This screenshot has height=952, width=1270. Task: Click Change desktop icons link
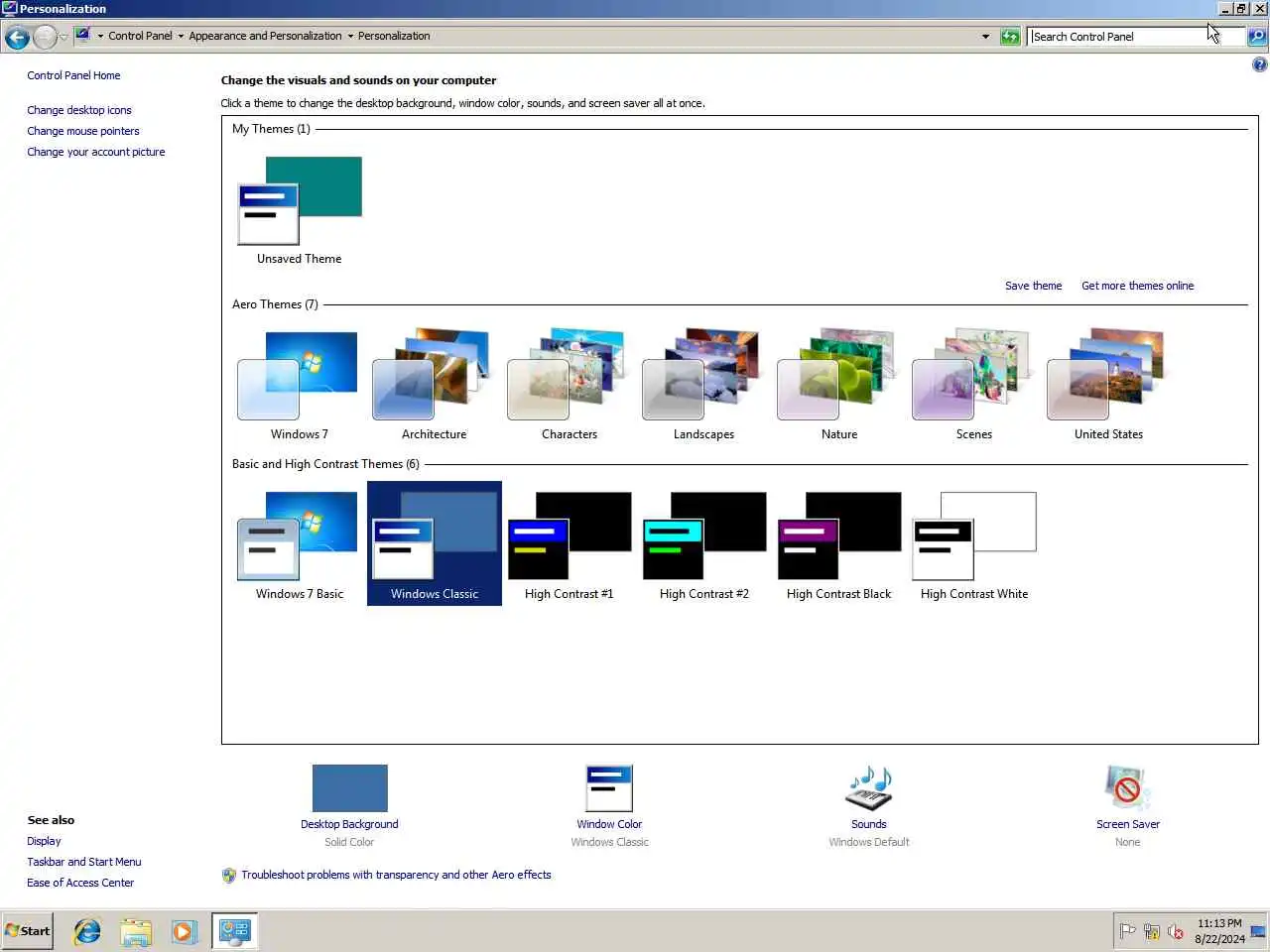(x=79, y=110)
